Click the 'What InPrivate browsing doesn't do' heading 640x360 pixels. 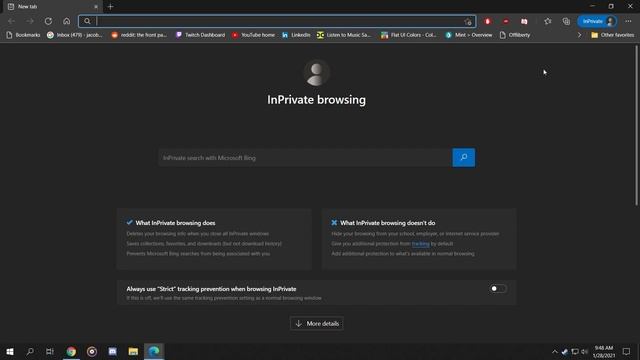[x=387, y=223]
